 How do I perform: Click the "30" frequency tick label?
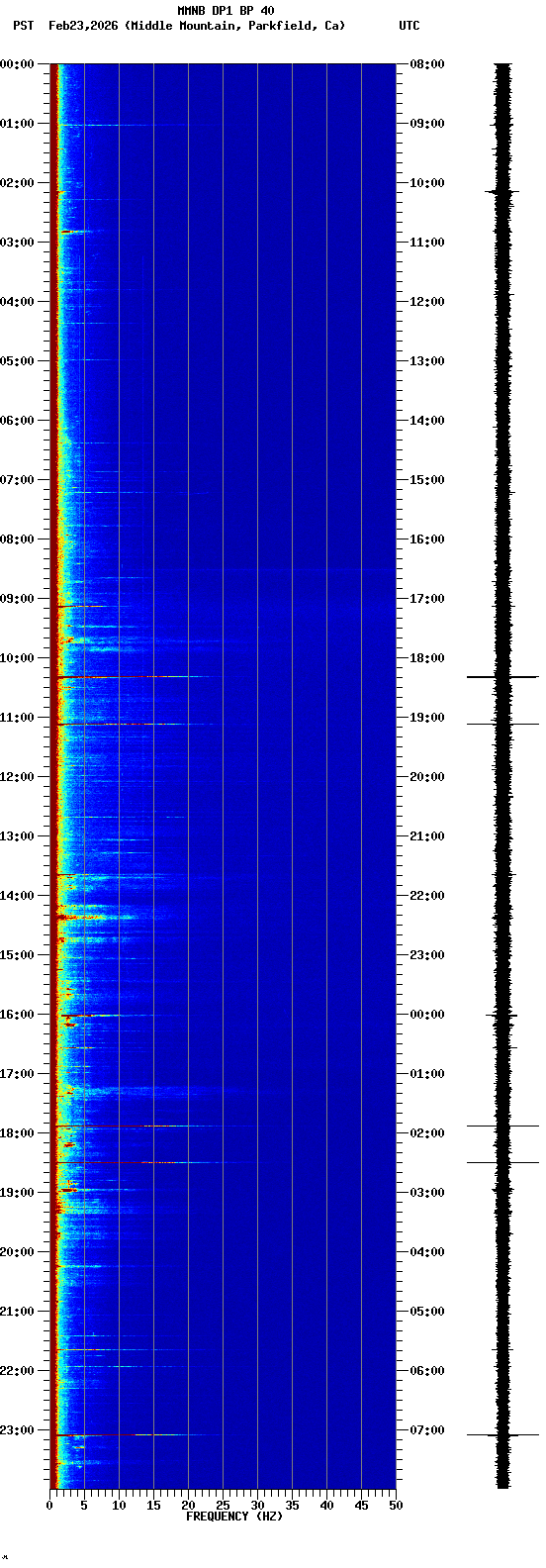[257, 1506]
